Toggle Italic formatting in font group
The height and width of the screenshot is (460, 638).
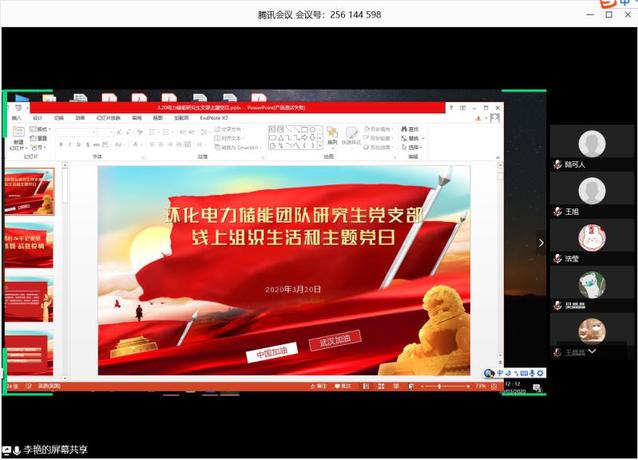pyautogui.click(x=68, y=144)
